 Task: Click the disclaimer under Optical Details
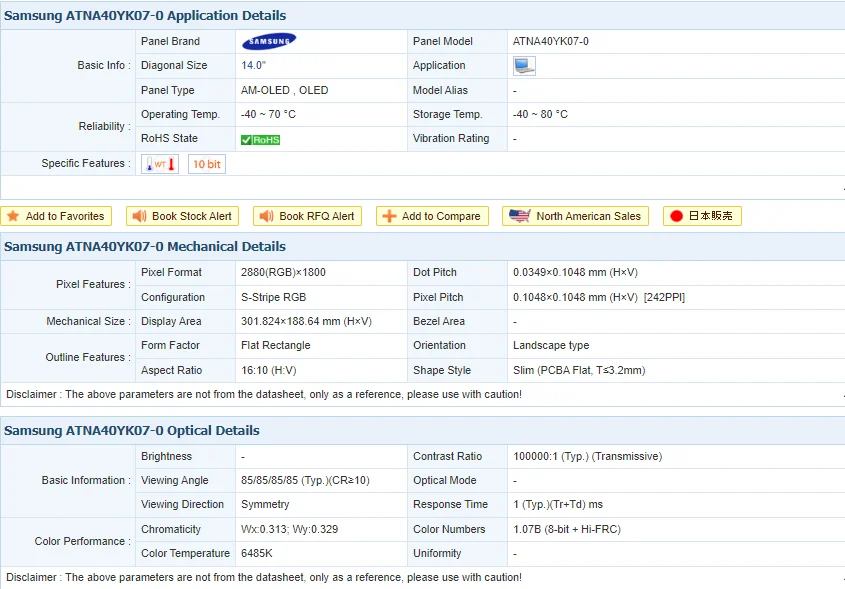[264, 578]
